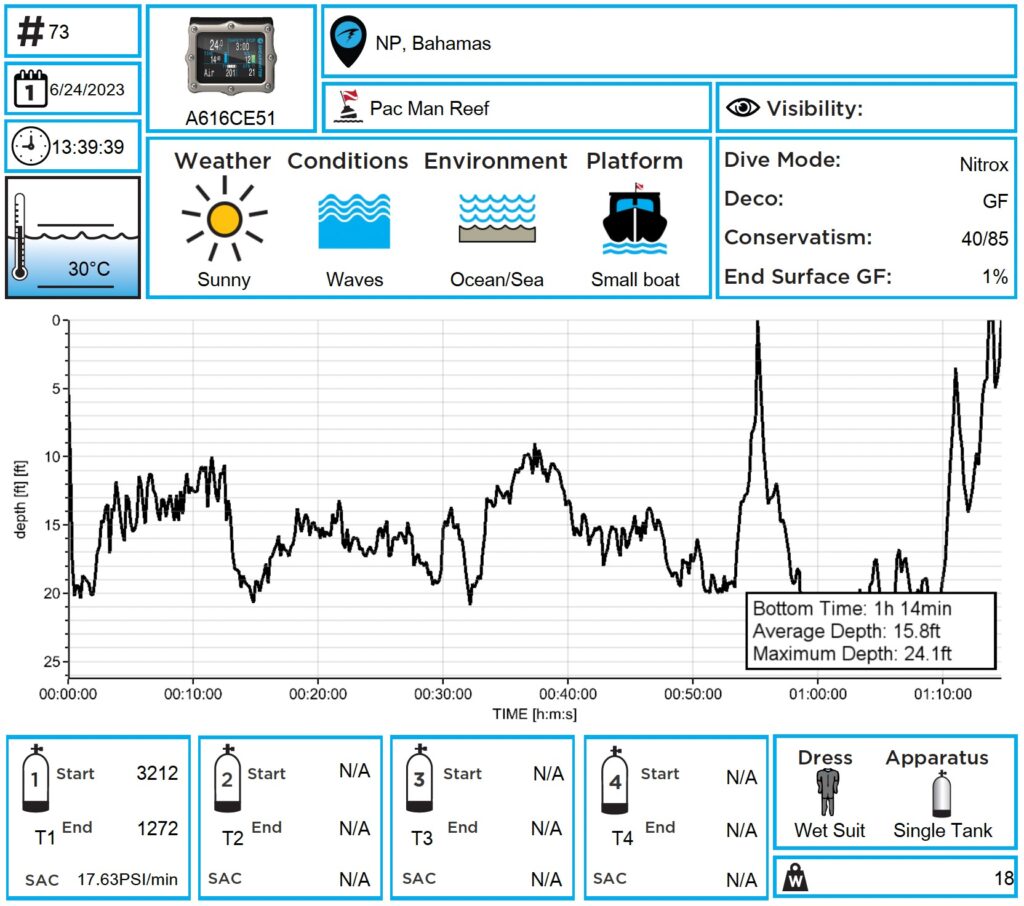Click the Bottom Time summary box
Viewport: 1024px width, 906px height.
[x=870, y=631]
